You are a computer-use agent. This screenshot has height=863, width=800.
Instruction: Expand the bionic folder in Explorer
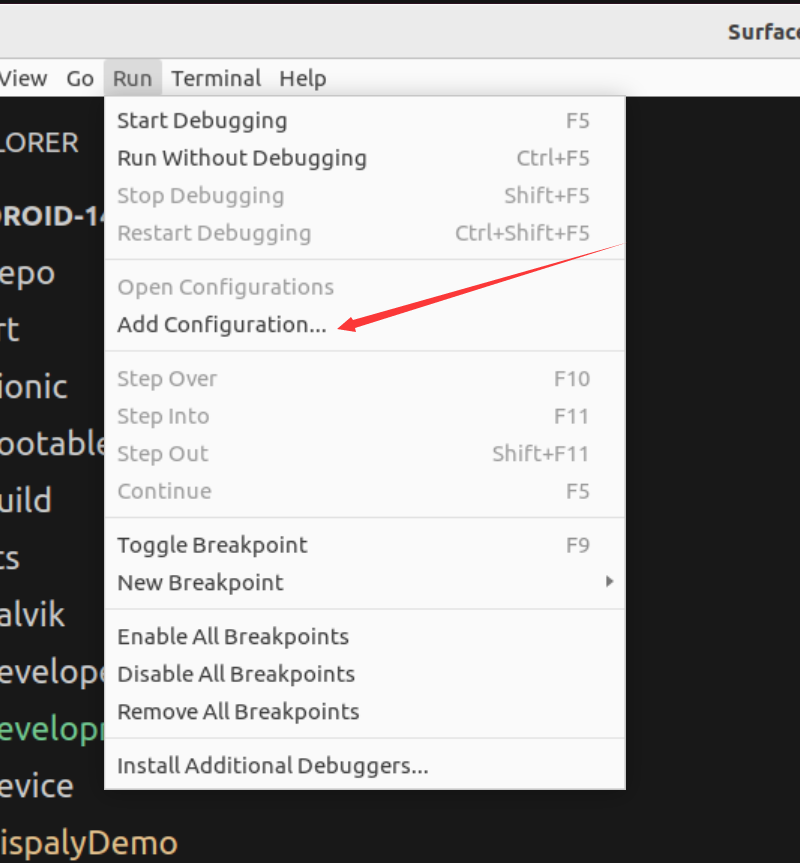(34, 386)
